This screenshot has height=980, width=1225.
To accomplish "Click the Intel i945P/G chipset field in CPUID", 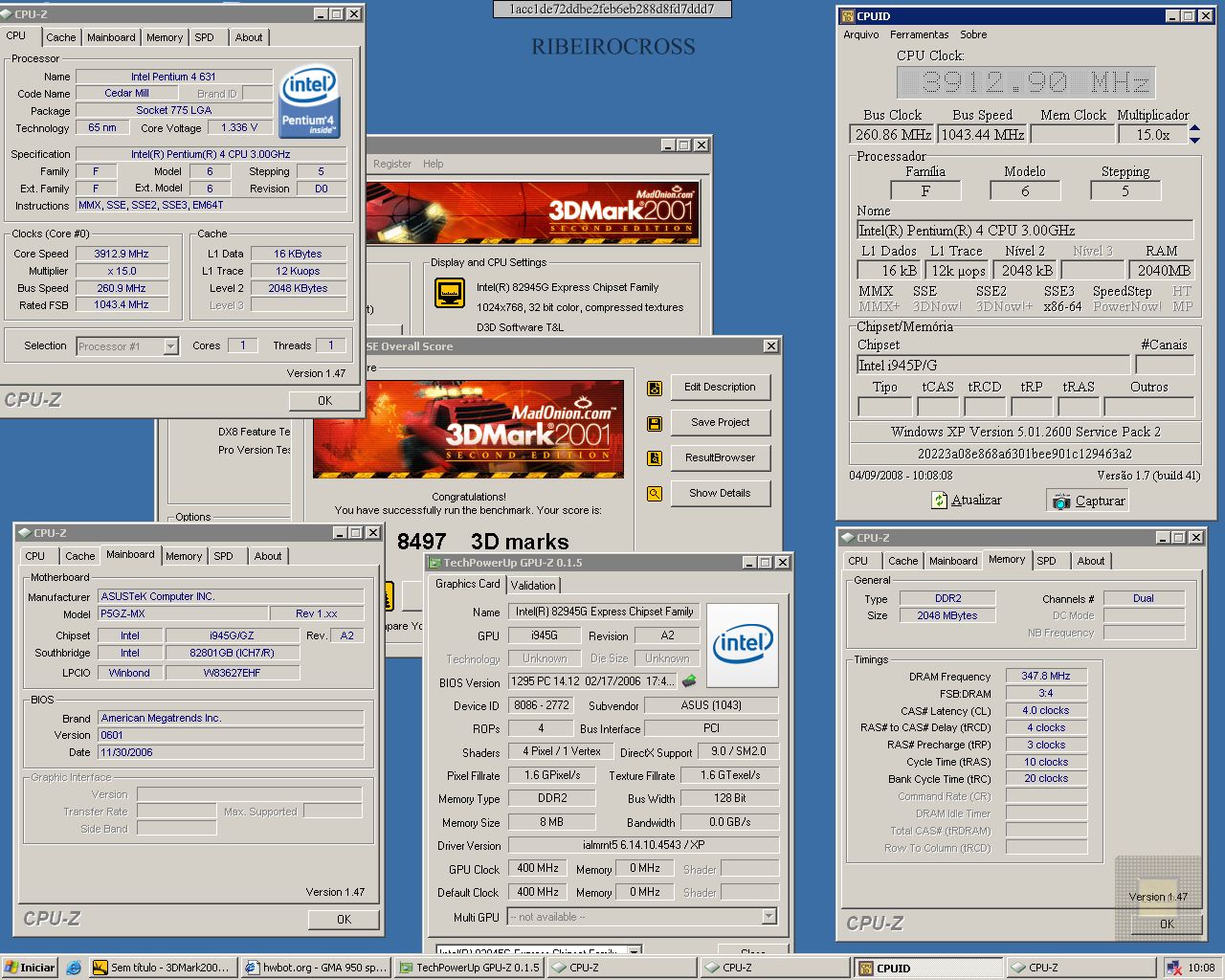I will (x=992, y=365).
